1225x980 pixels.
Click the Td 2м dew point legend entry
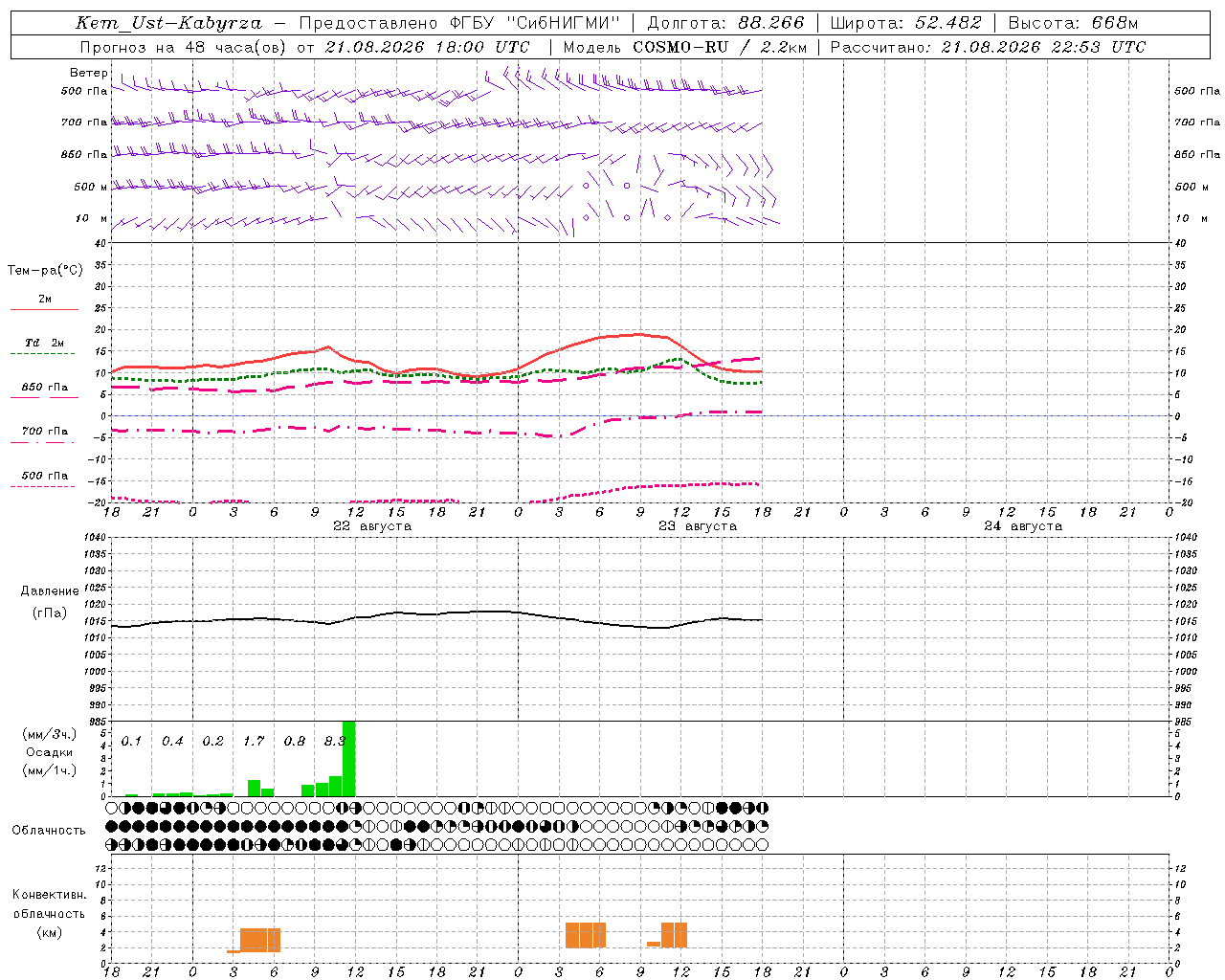coord(45,343)
